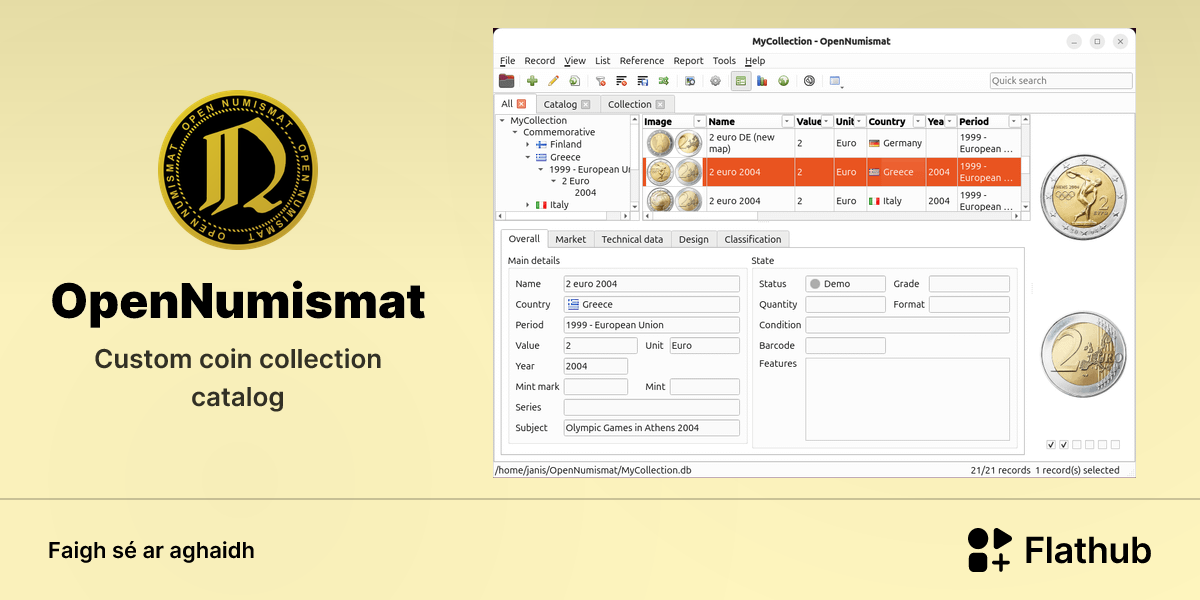Open the Report menu
Viewport: 1200px width, 600px height.
(x=688, y=61)
